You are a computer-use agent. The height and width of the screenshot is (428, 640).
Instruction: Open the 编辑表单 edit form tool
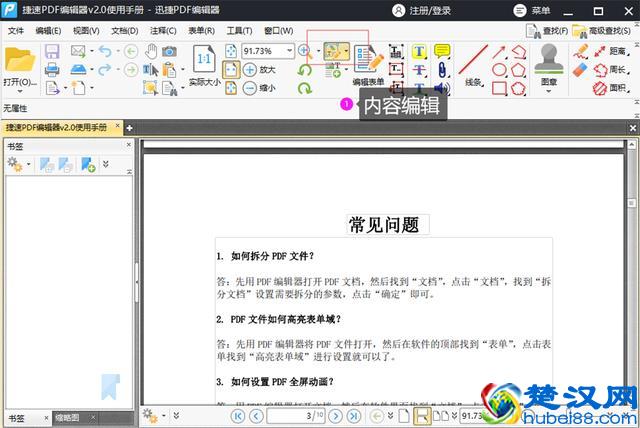(x=369, y=65)
